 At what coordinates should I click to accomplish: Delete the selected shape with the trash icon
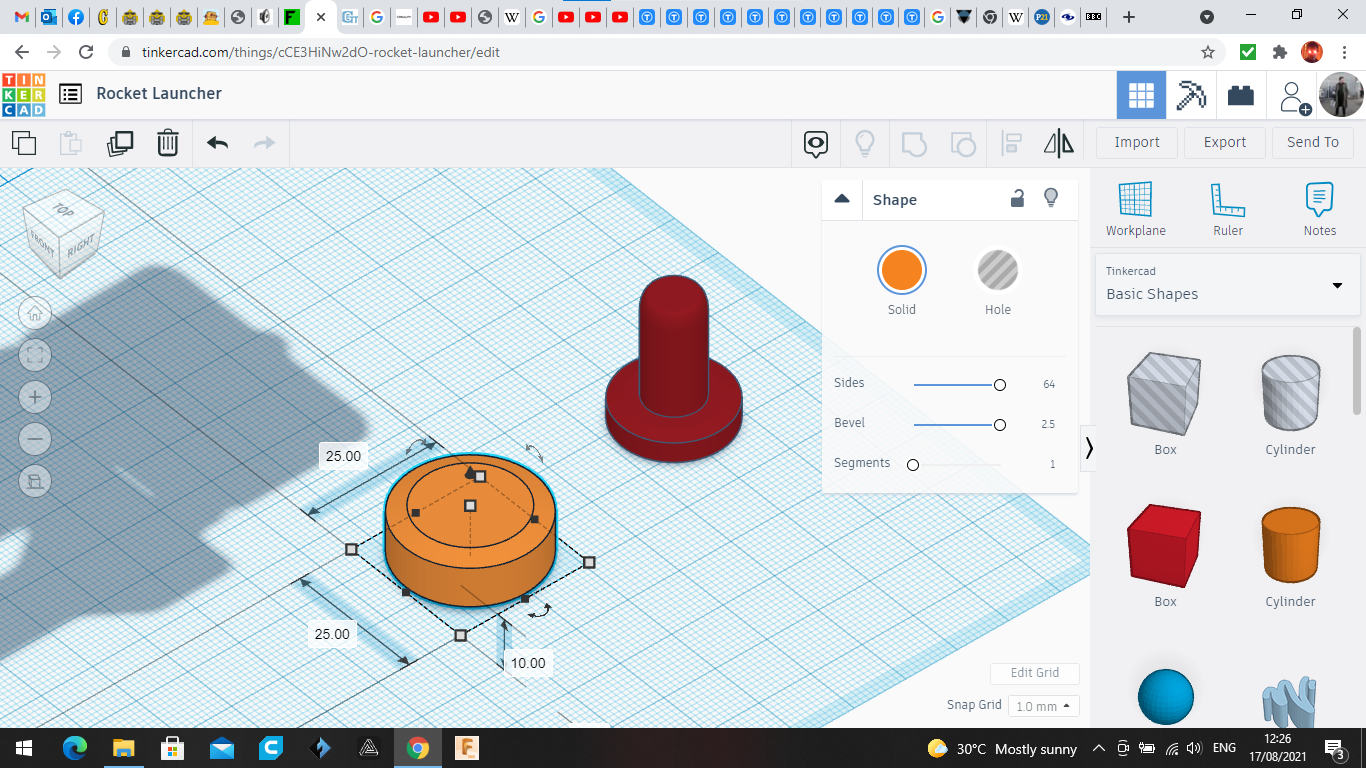pyautogui.click(x=168, y=143)
